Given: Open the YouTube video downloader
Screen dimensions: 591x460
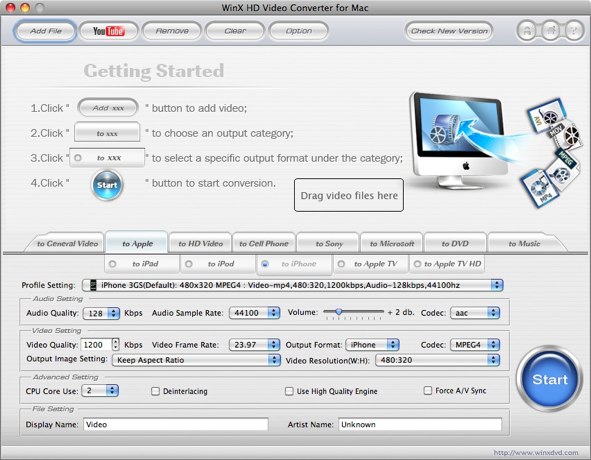Looking at the screenshot, I should click(109, 31).
